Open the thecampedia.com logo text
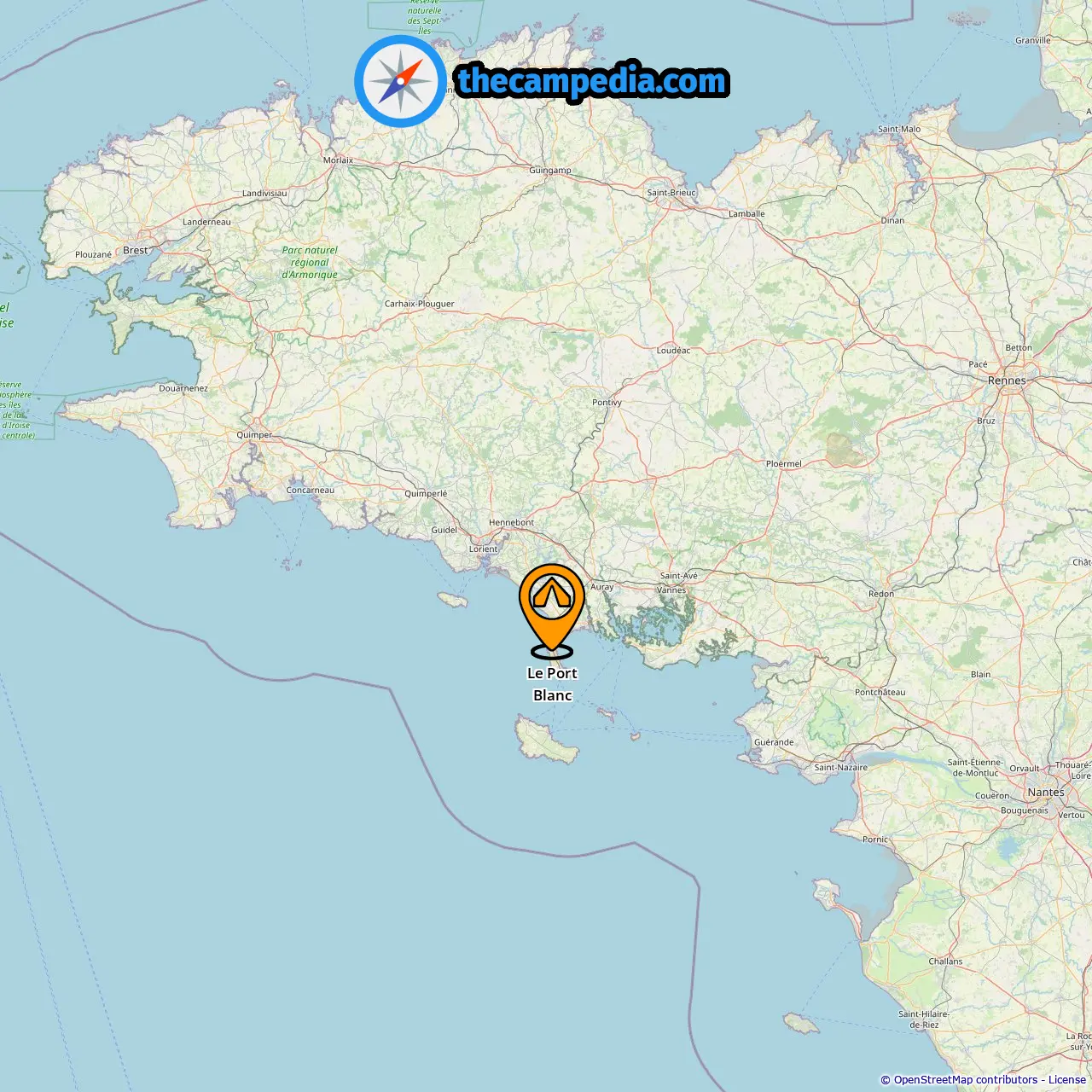Screen dimensions: 1092x1092 click(592, 82)
